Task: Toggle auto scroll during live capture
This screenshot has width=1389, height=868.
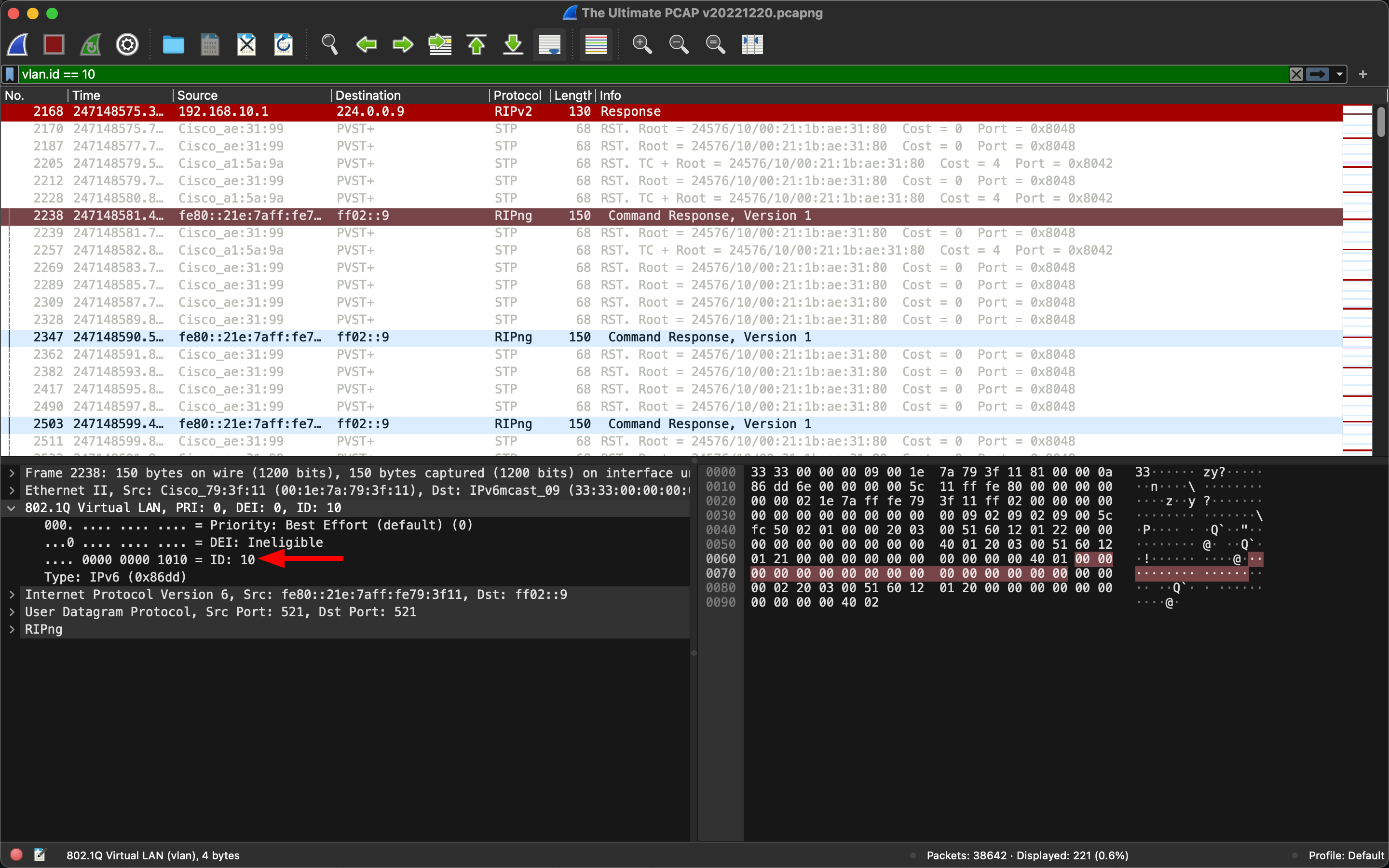Action: coord(550,44)
